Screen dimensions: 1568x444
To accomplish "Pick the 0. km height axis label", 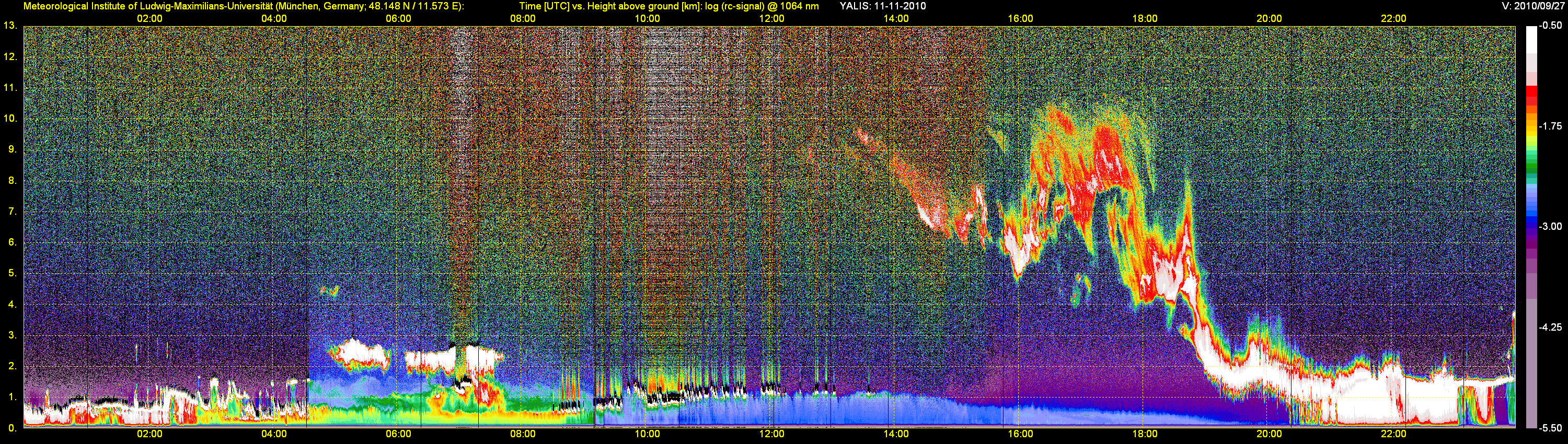I will click(x=11, y=428).
